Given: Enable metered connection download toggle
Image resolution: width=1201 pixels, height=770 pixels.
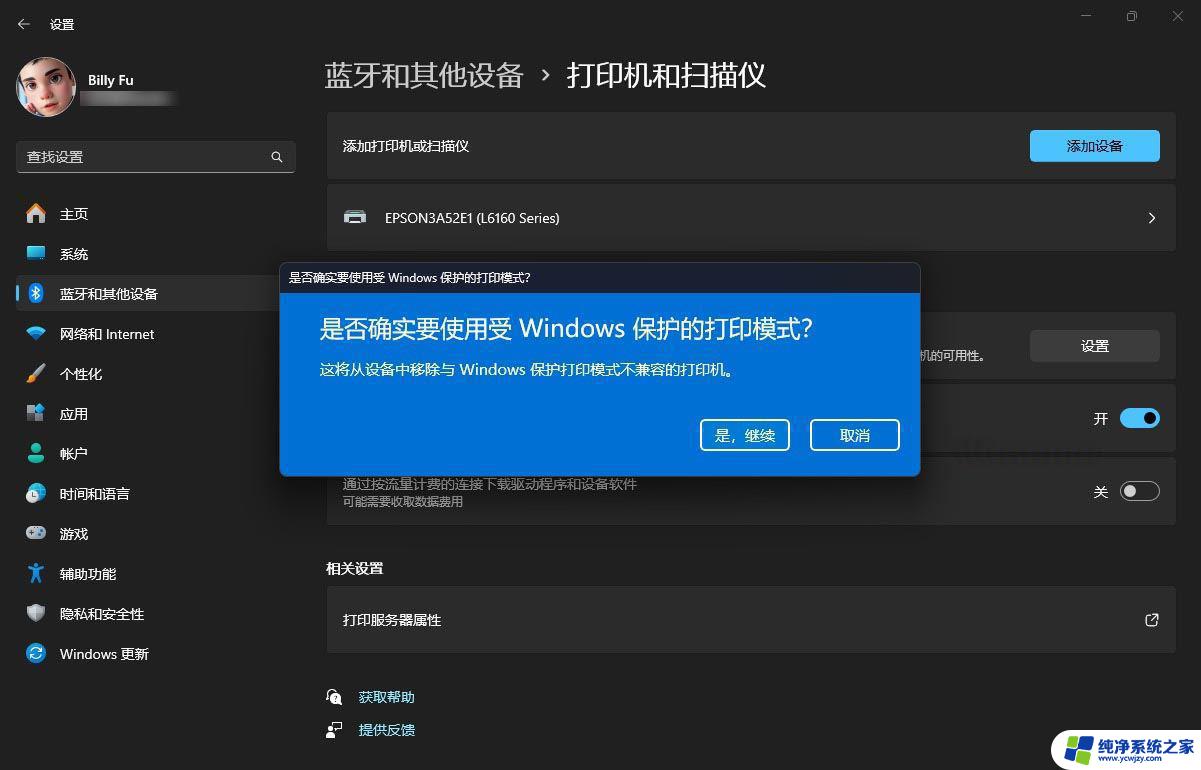Looking at the screenshot, I should coord(1139,491).
